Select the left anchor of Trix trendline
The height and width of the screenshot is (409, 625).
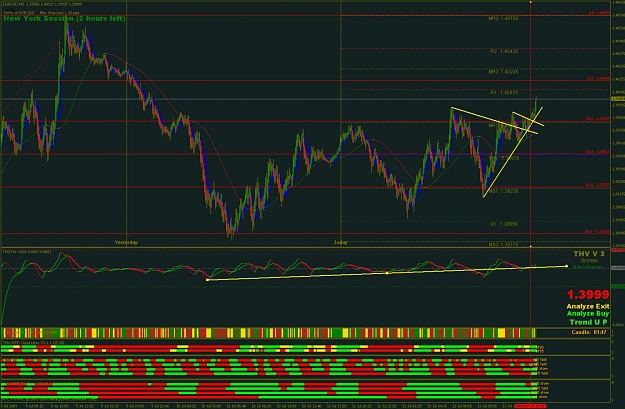coord(207,280)
